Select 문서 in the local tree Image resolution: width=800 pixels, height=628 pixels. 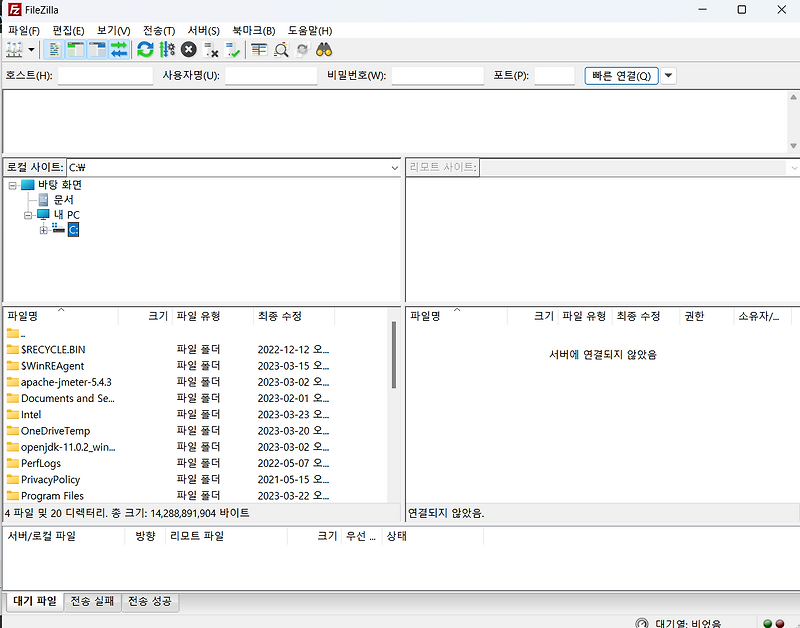[63, 200]
